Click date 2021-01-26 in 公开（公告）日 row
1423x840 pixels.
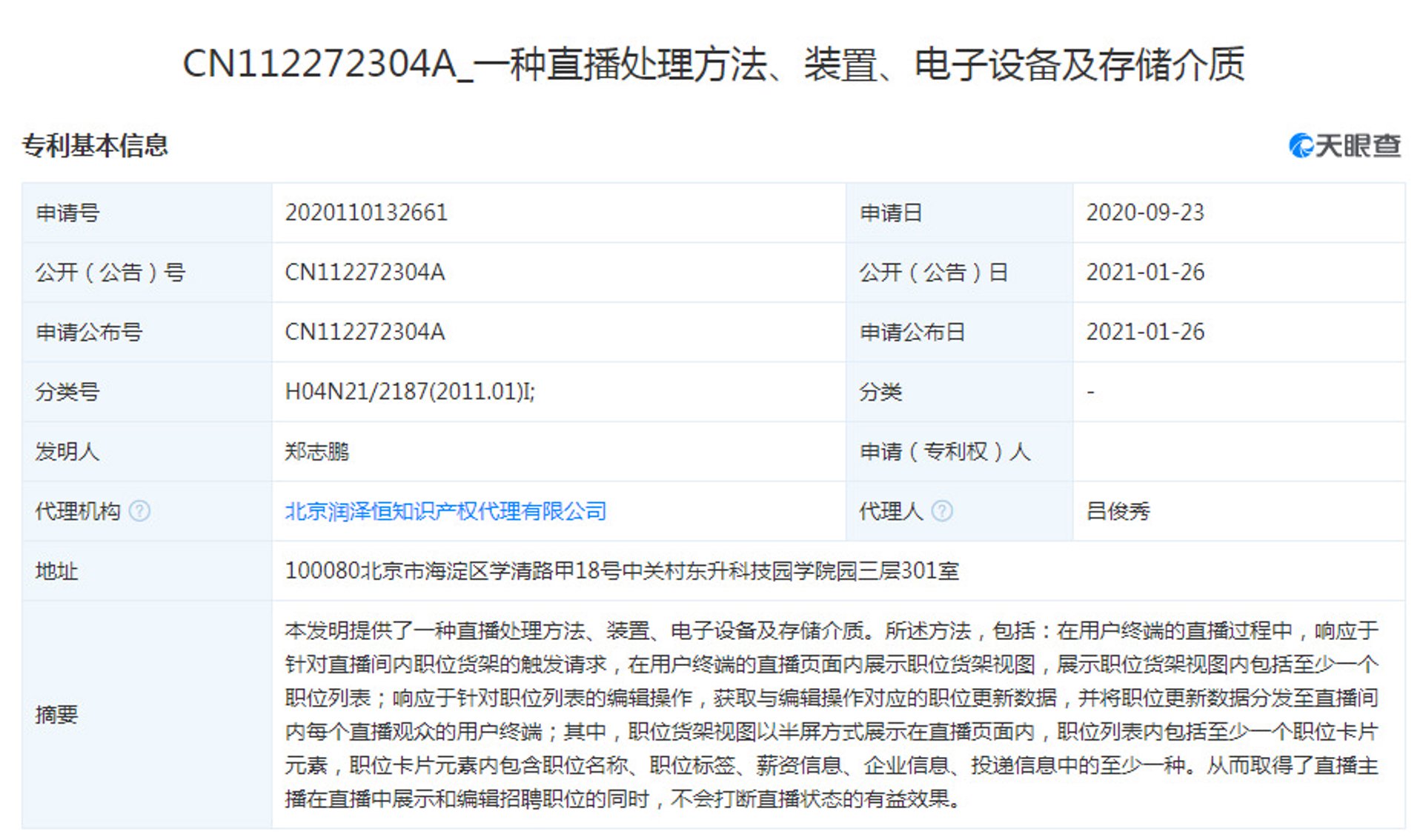tap(1145, 273)
